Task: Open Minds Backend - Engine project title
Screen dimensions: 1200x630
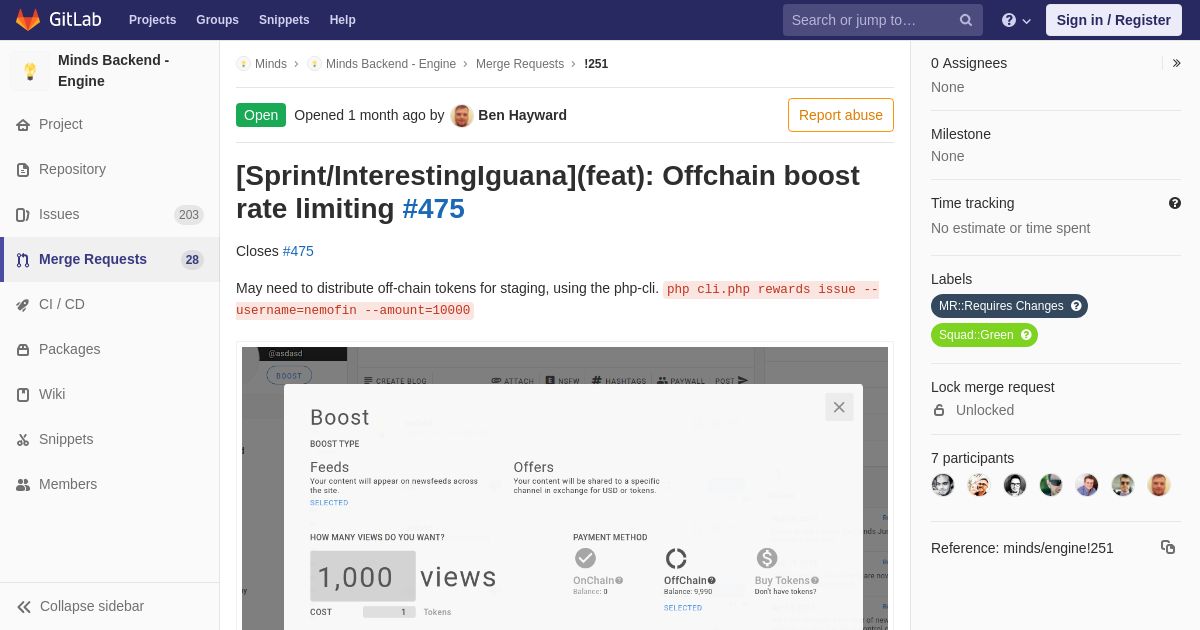Action: (x=113, y=71)
